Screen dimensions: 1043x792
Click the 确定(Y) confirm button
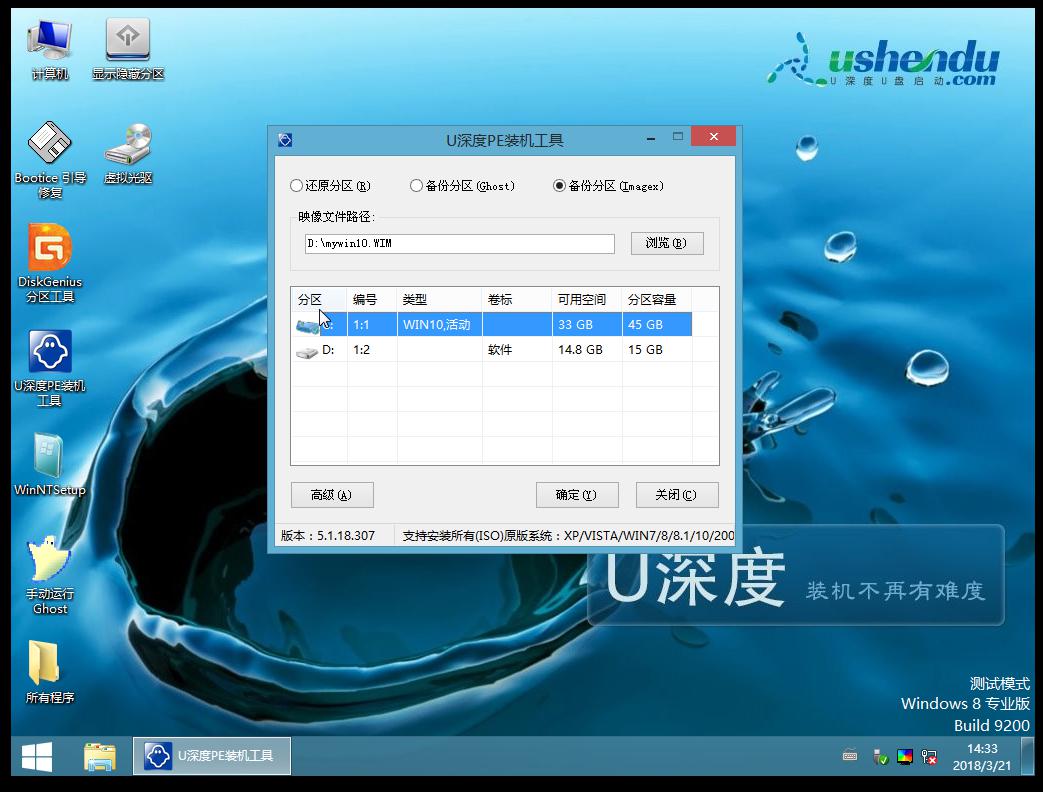tap(577, 495)
